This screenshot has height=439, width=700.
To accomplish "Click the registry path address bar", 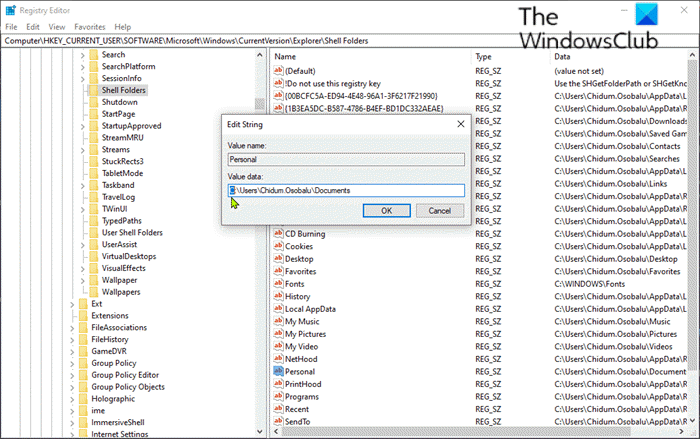I will coord(350,41).
